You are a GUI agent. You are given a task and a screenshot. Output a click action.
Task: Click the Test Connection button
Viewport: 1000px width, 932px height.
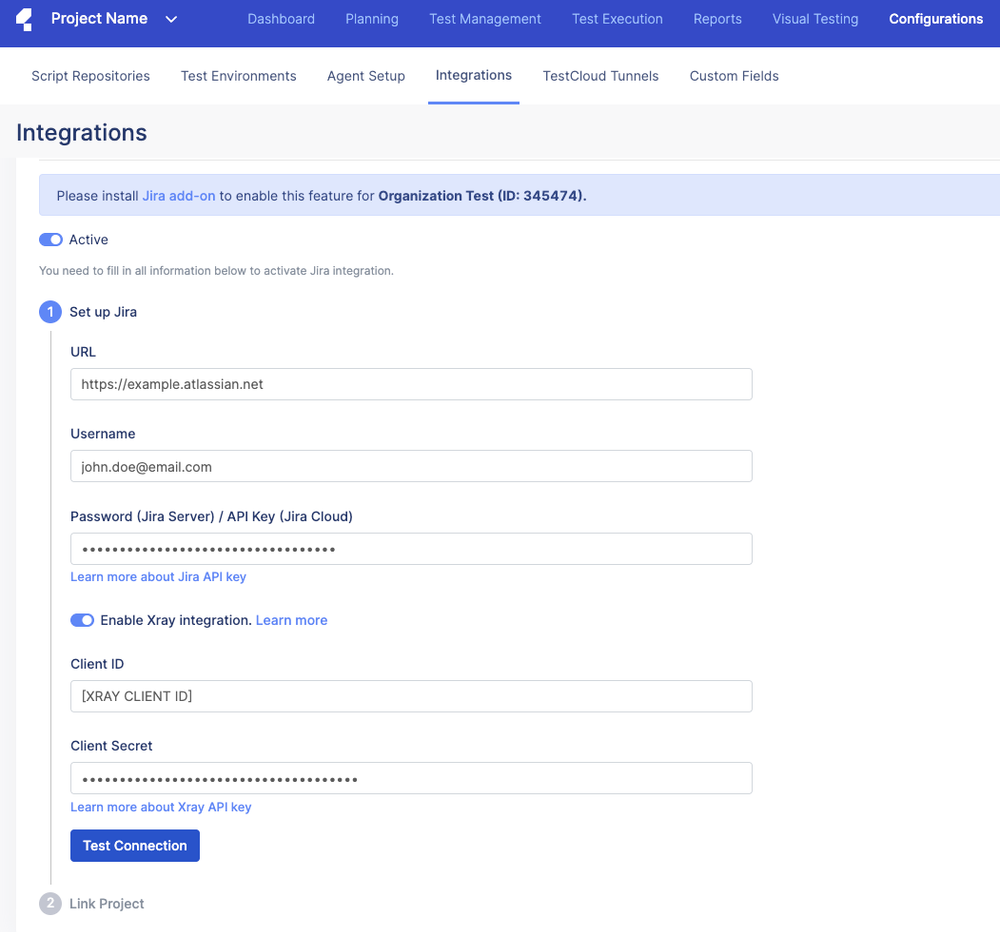134,845
